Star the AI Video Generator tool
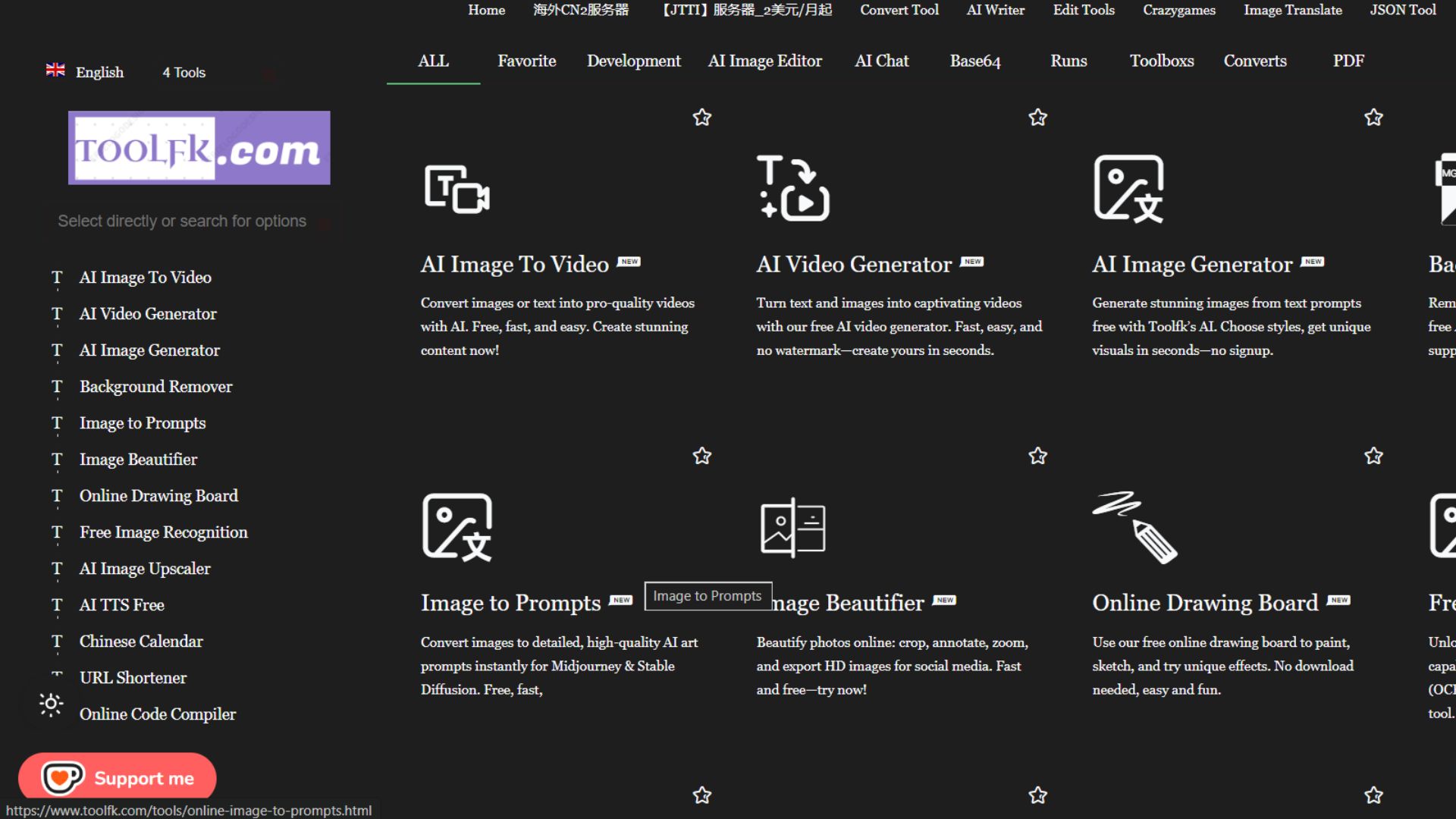This screenshot has height=819, width=1456. point(1037,118)
